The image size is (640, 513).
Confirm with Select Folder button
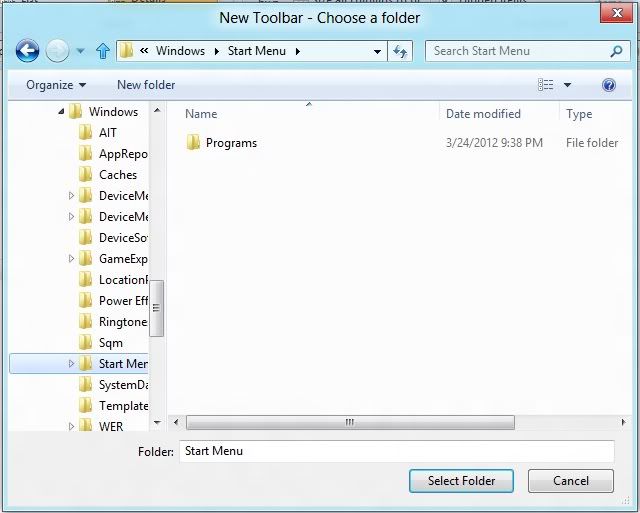point(461,481)
